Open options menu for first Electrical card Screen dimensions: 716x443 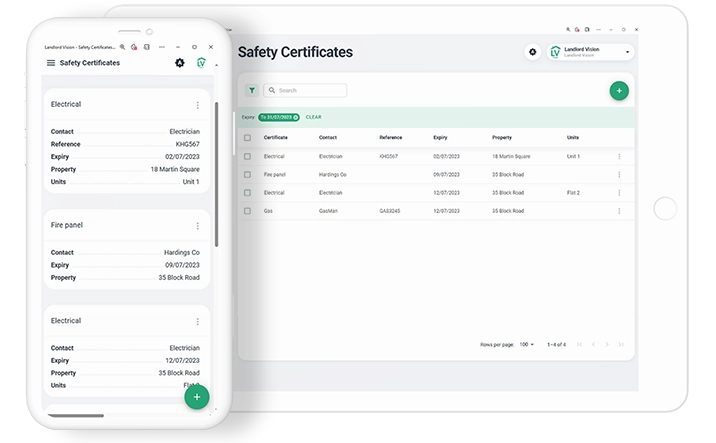pos(198,105)
